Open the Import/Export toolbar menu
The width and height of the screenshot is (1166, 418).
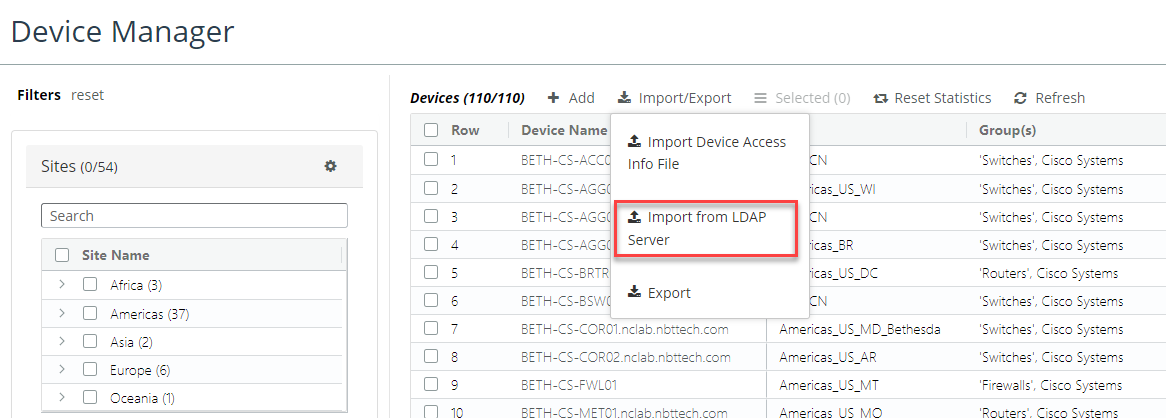(674, 98)
